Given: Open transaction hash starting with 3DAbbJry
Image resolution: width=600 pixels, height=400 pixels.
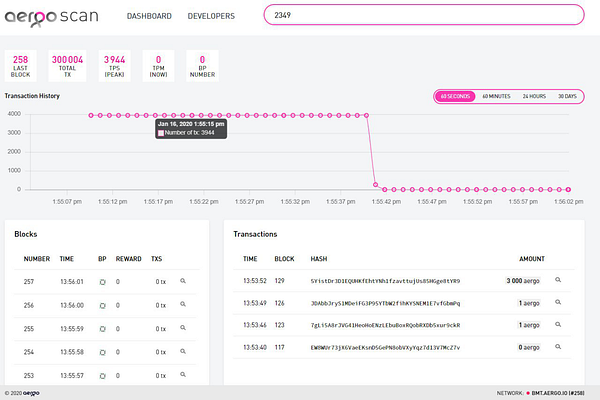Looking at the screenshot, I should [385, 304].
